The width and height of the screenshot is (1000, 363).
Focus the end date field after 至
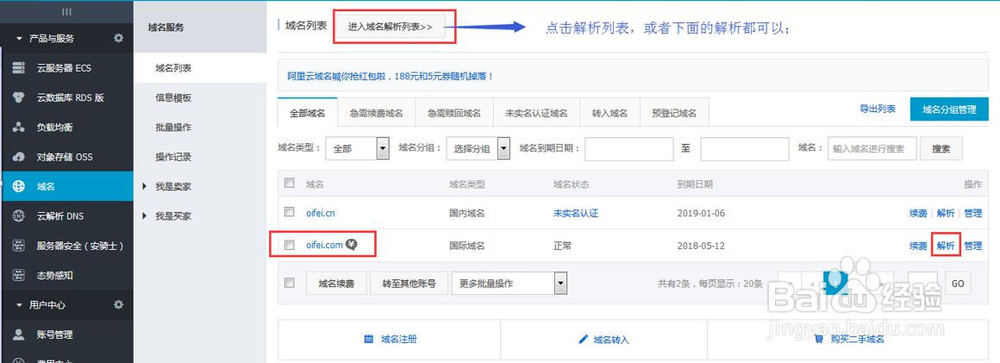pyautogui.click(x=745, y=149)
